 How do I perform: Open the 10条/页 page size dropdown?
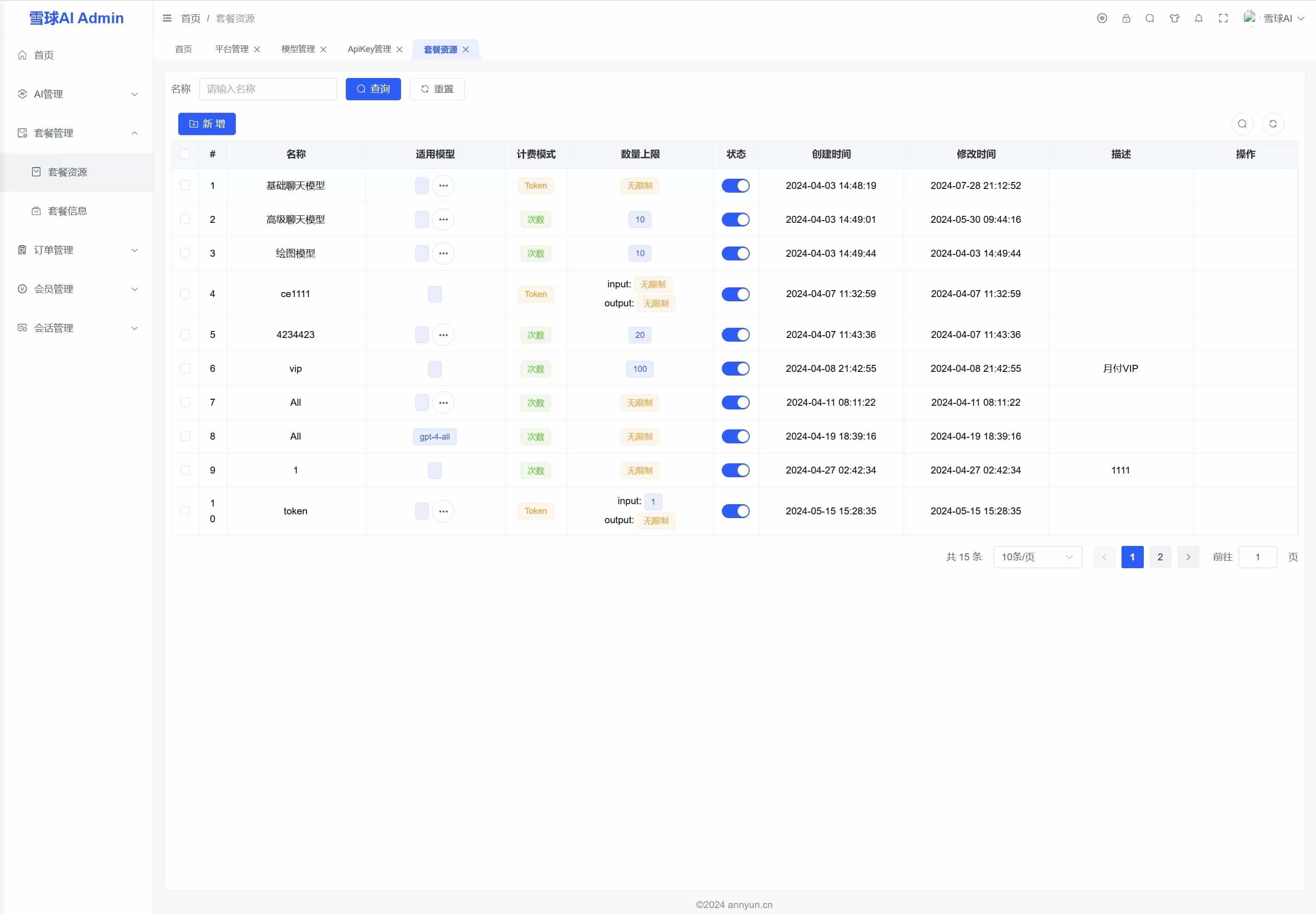click(x=1037, y=557)
